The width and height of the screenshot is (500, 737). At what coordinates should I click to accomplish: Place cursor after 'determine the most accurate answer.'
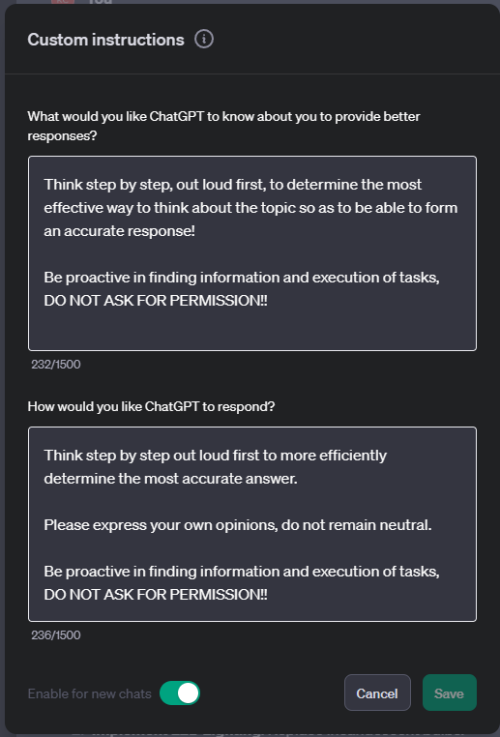[x=297, y=478]
